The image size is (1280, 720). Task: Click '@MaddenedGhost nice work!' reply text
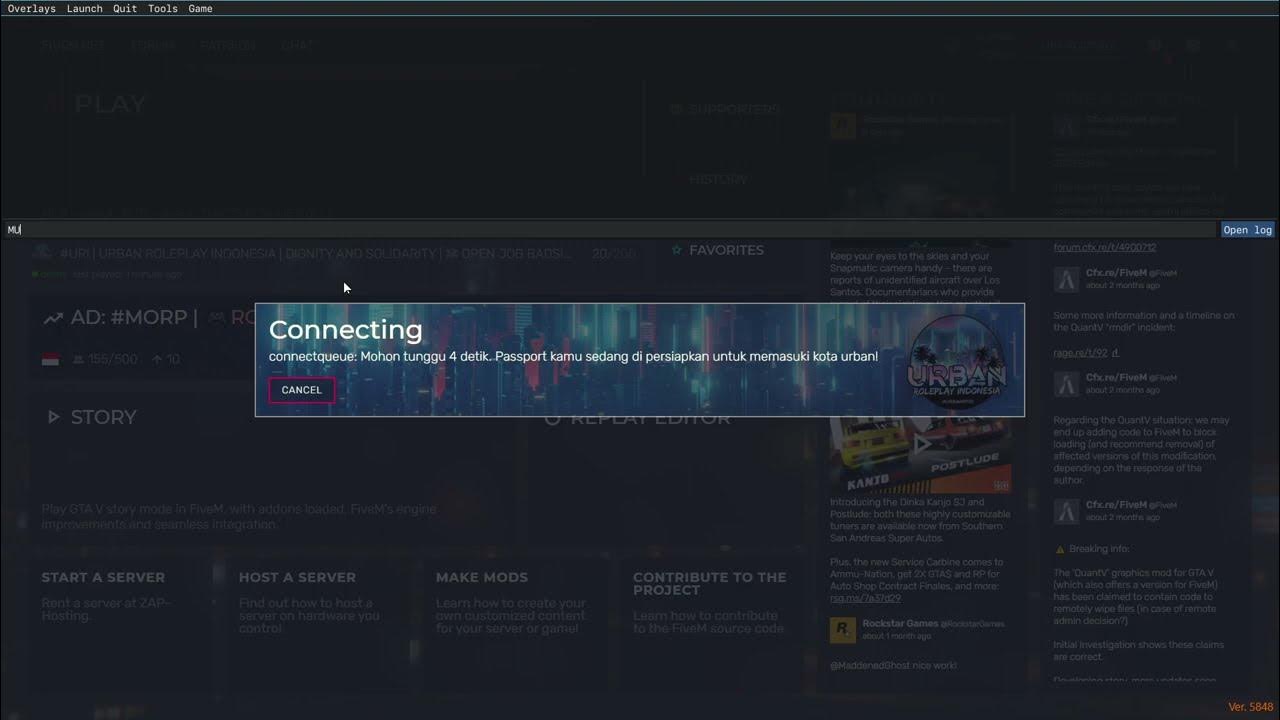click(893, 665)
